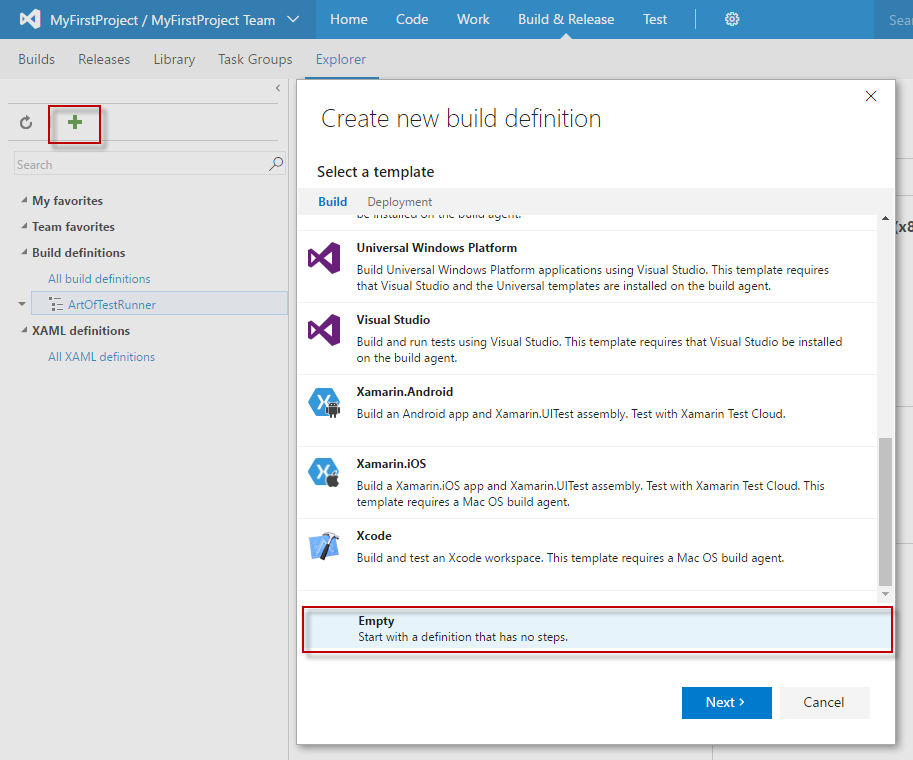Switch to the Library tab

(174, 59)
